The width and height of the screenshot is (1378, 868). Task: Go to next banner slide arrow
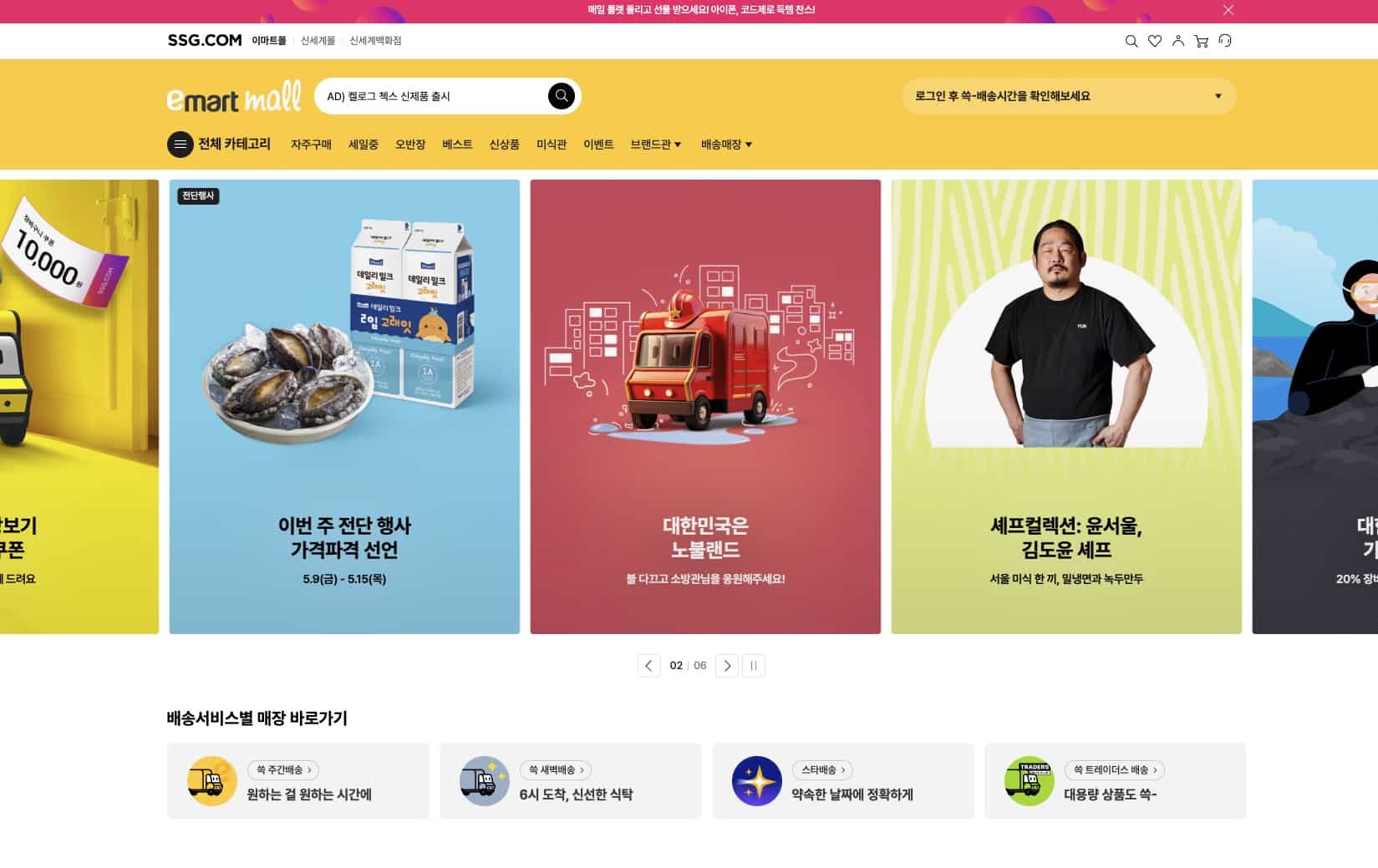pyautogui.click(x=727, y=666)
